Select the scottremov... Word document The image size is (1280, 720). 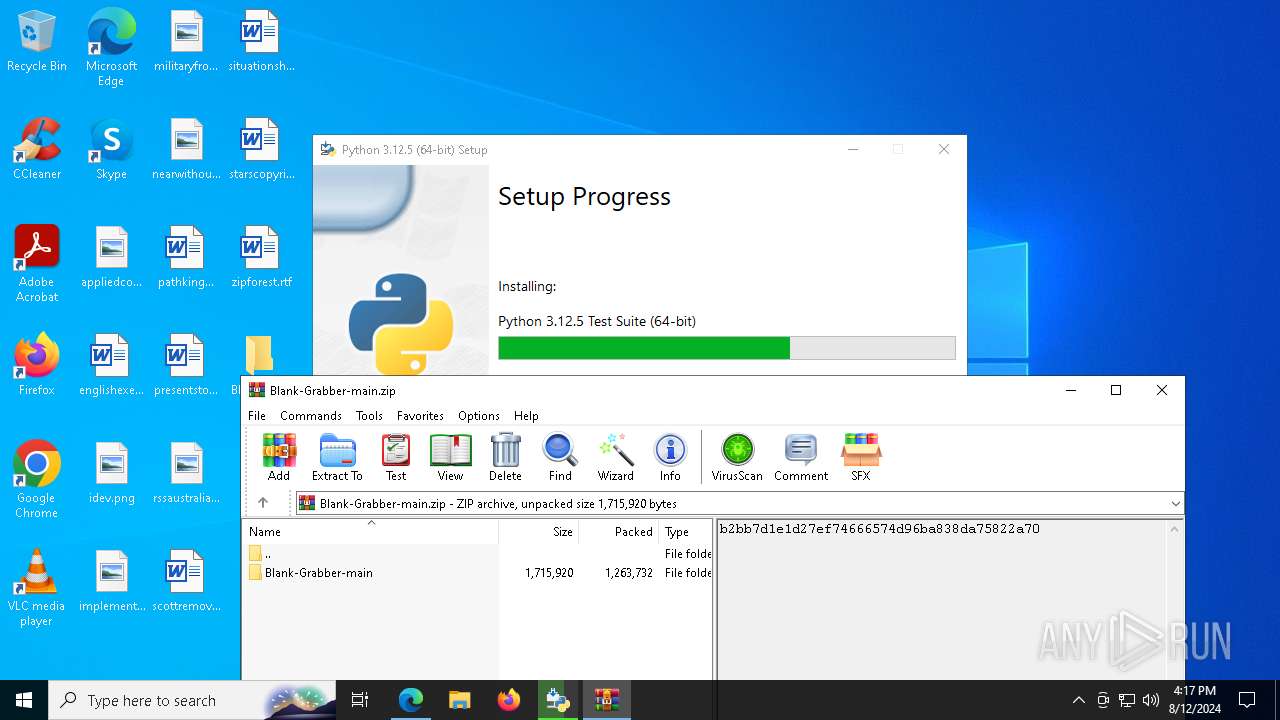pos(186,582)
